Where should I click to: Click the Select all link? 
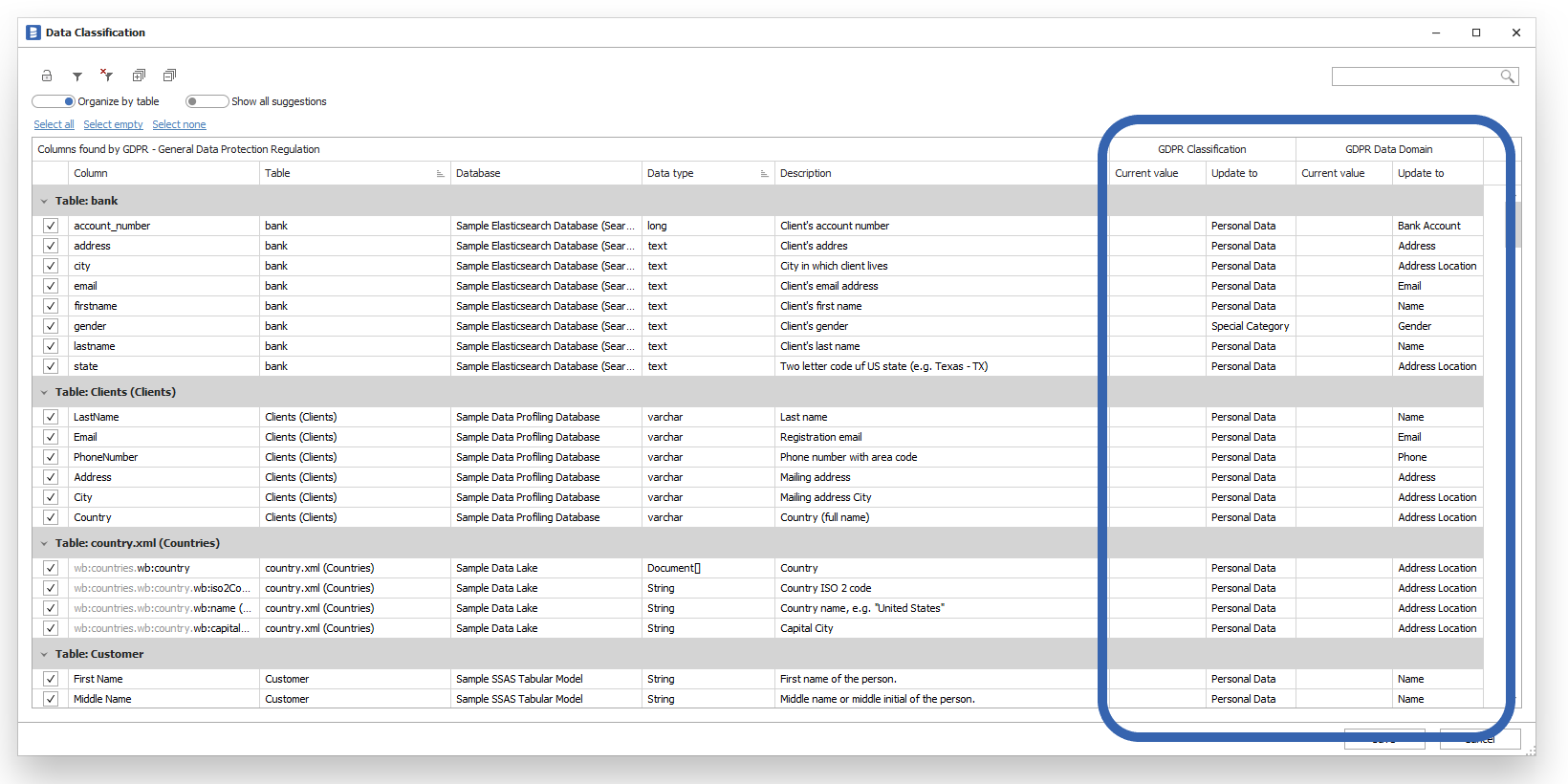coord(54,124)
